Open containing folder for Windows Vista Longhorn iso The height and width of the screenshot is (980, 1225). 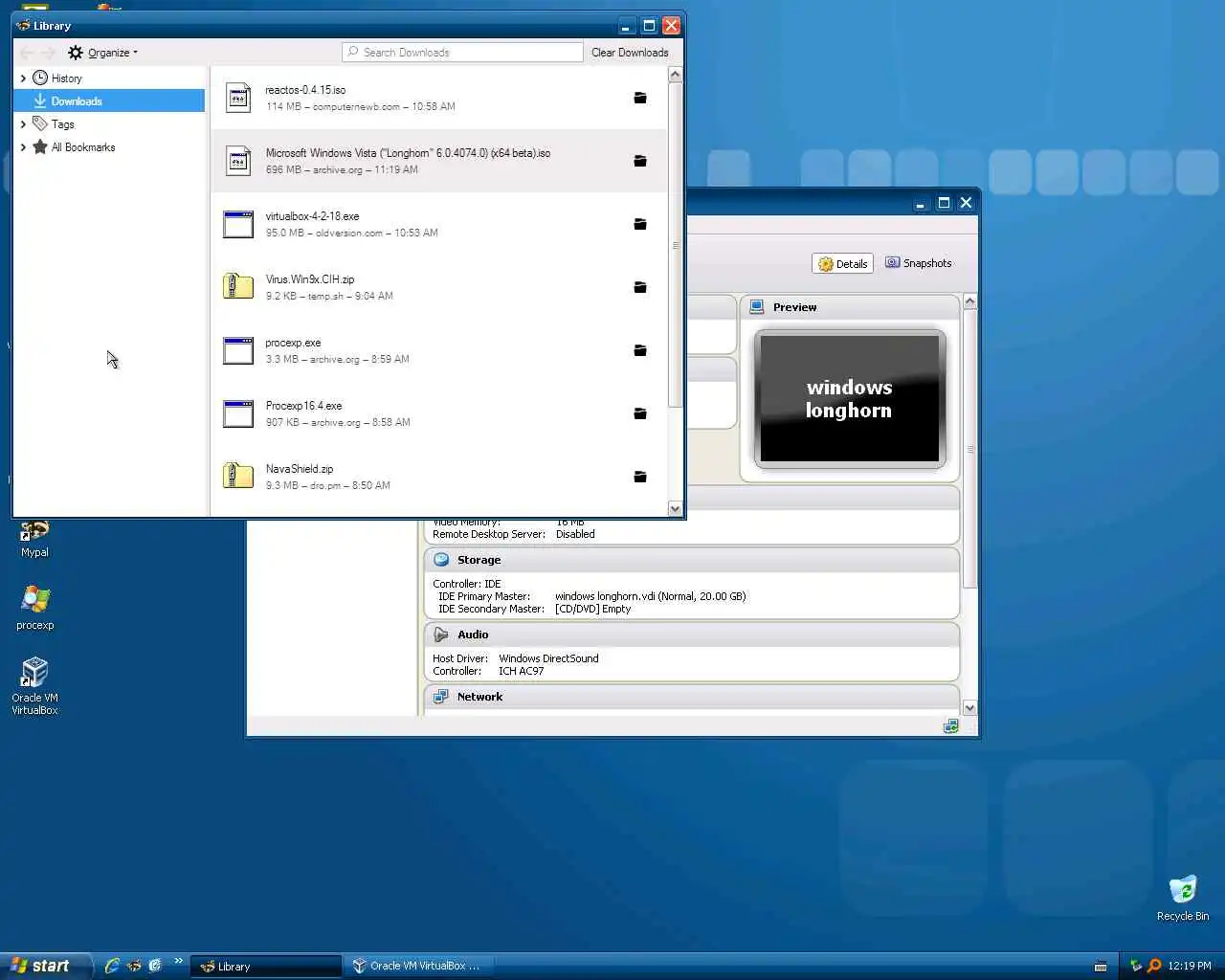click(x=640, y=161)
